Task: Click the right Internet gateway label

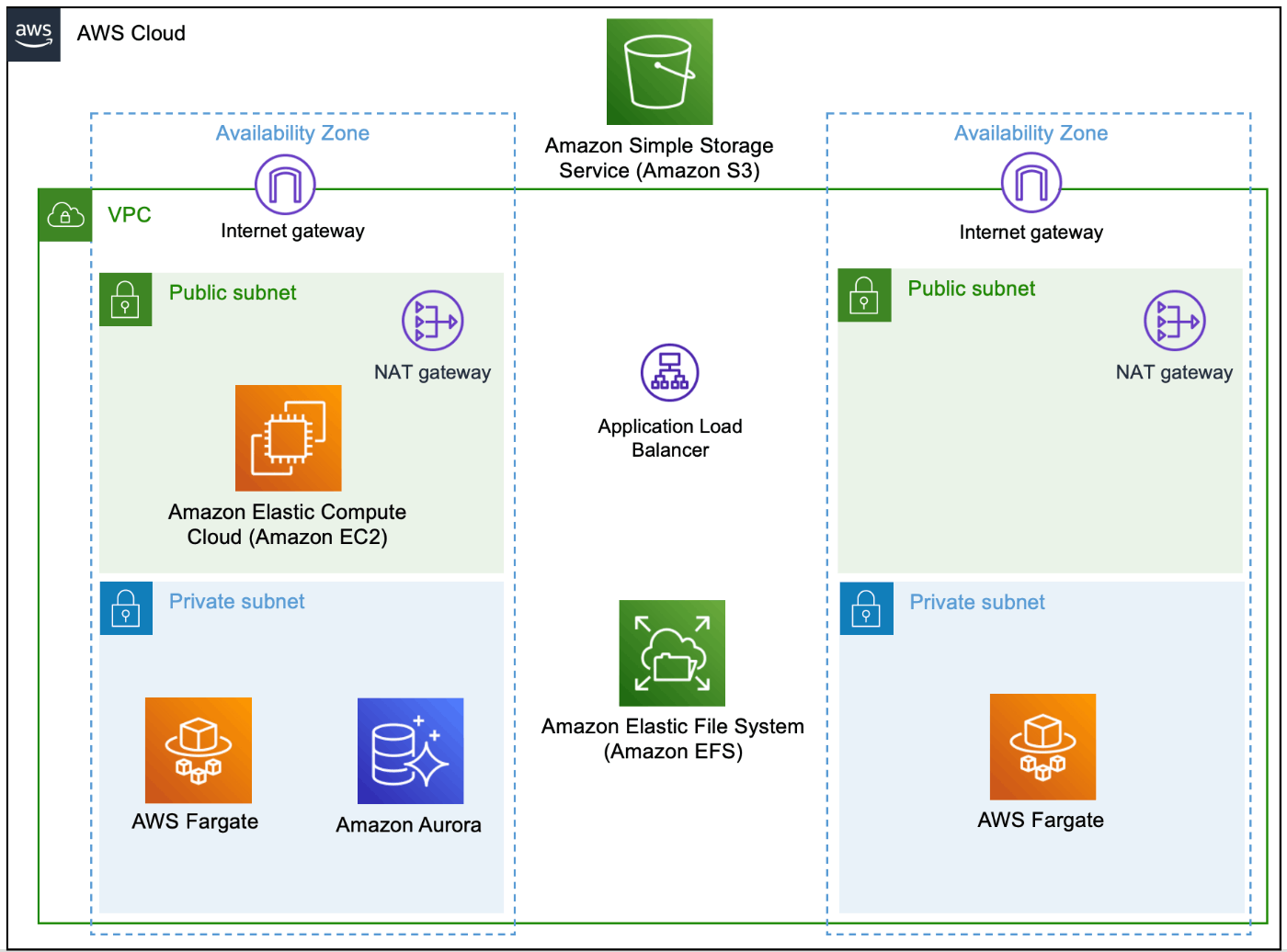Action: [x=1031, y=232]
